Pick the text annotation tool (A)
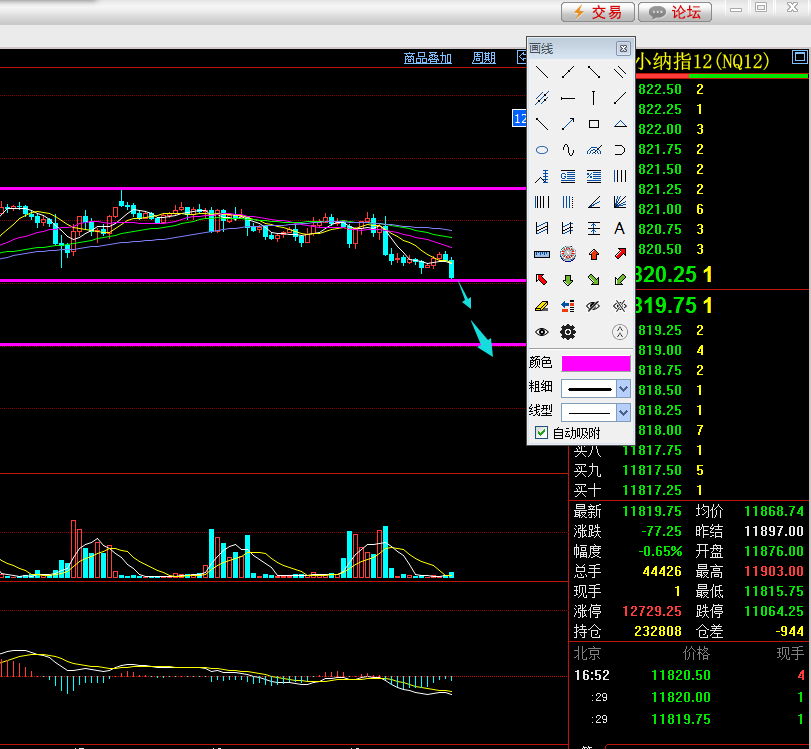The image size is (811, 749). tap(620, 228)
